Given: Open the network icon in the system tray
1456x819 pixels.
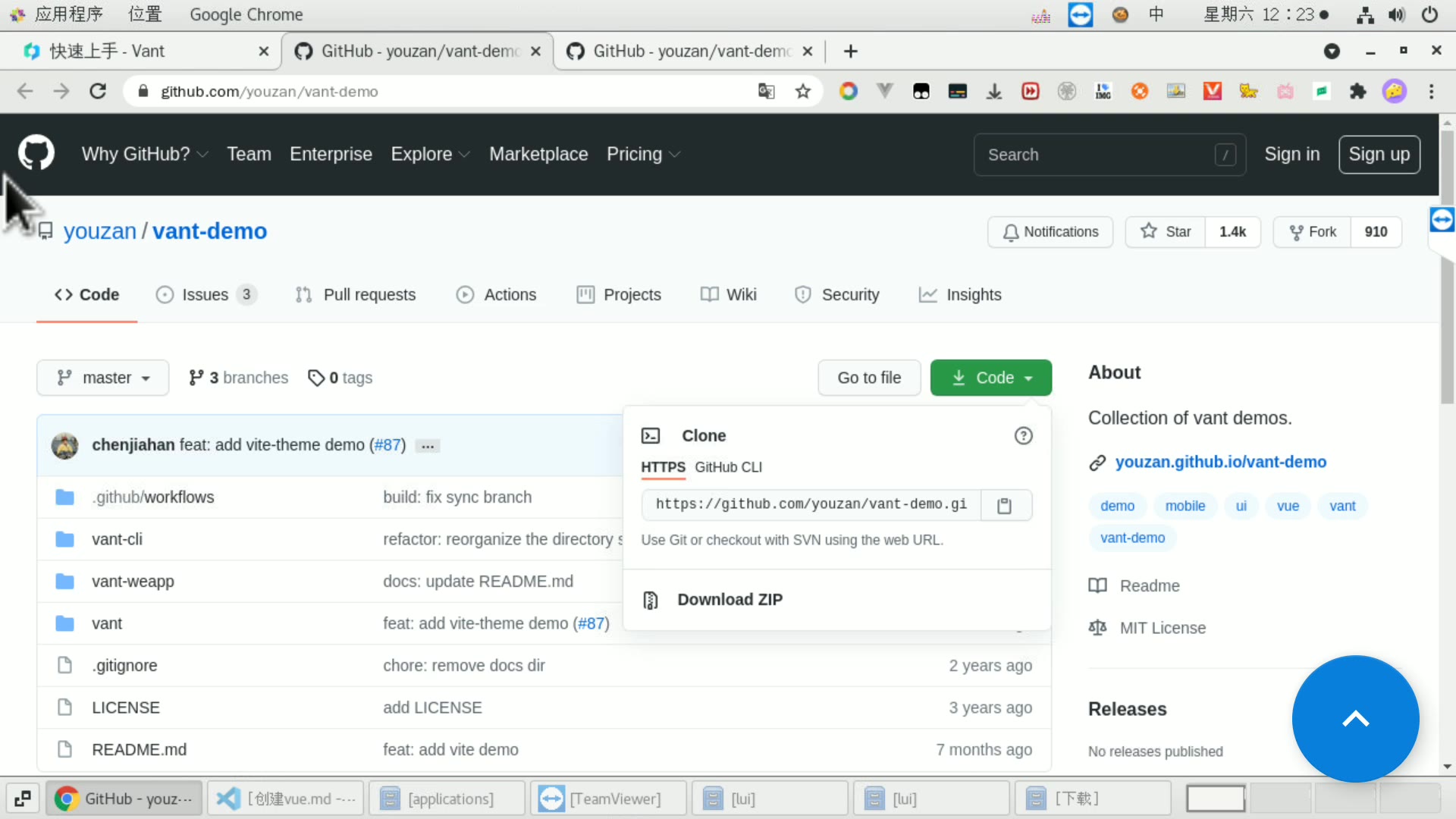Looking at the screenshot, I should (1365, 15).
